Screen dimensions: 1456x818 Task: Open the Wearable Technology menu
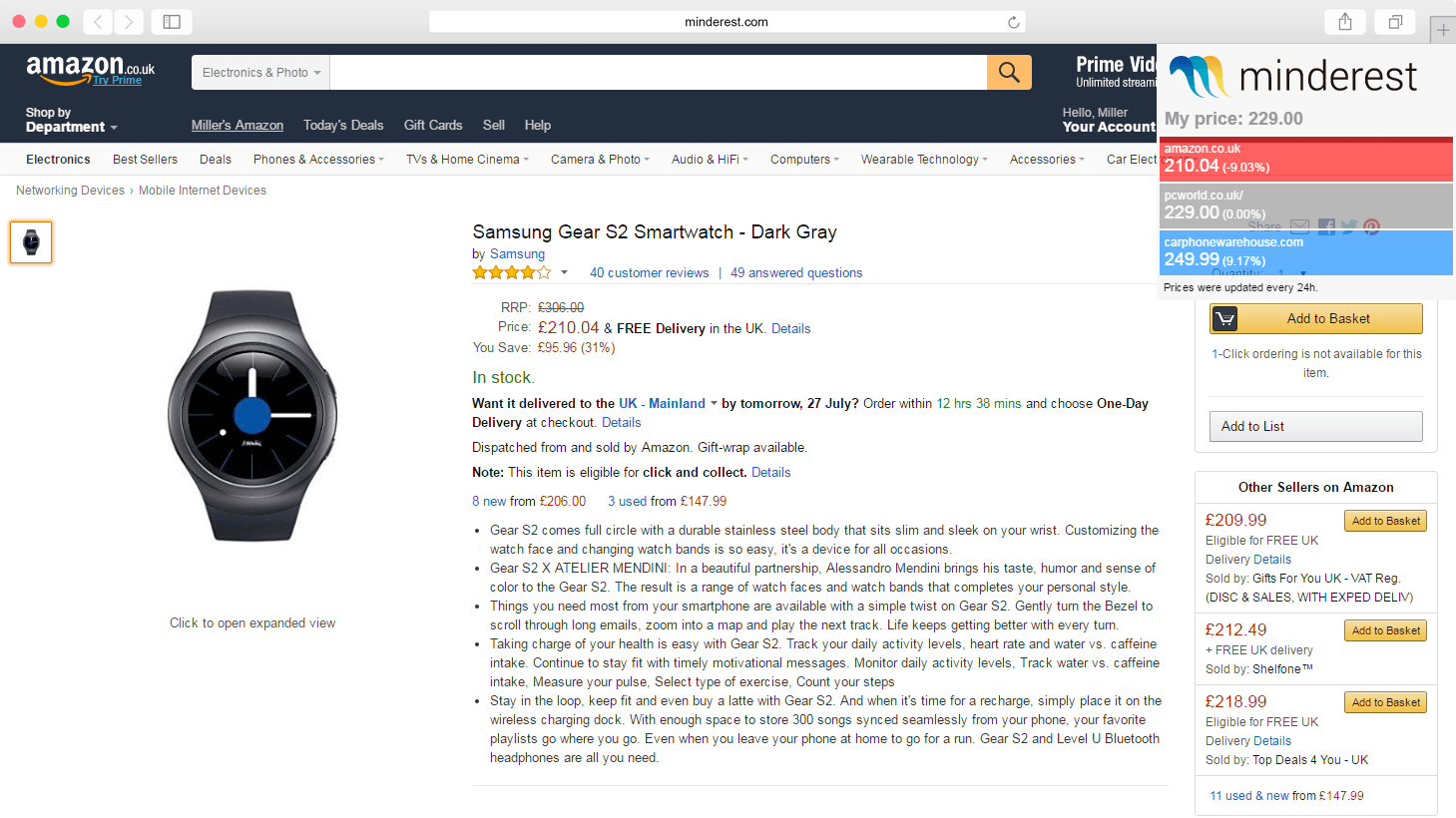click(924, 160)
